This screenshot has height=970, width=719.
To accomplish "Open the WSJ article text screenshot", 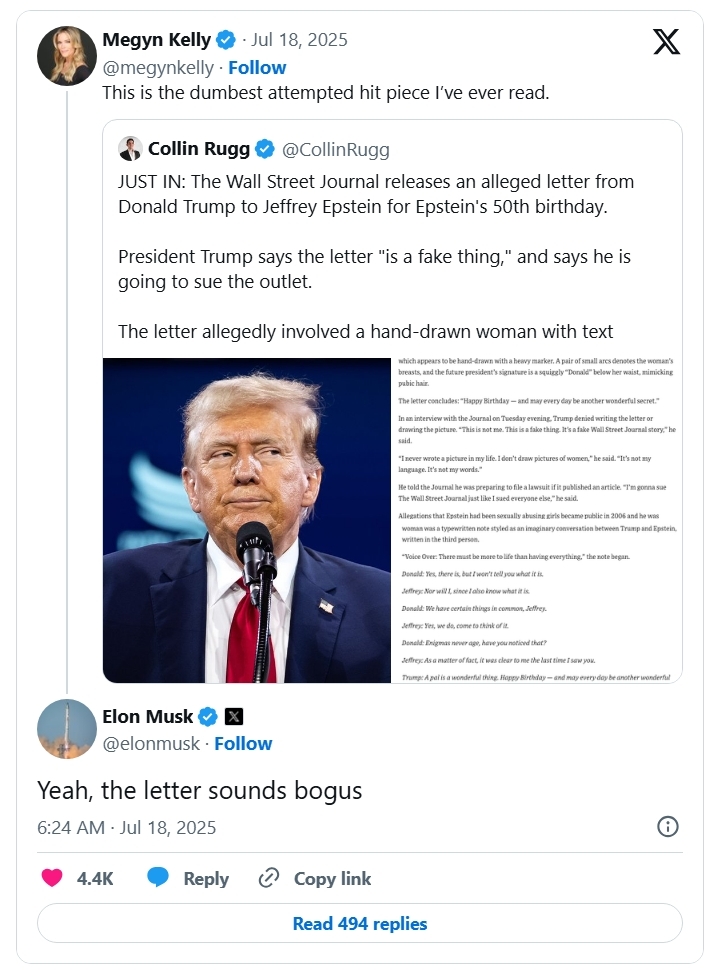I will tap(537, 520).
